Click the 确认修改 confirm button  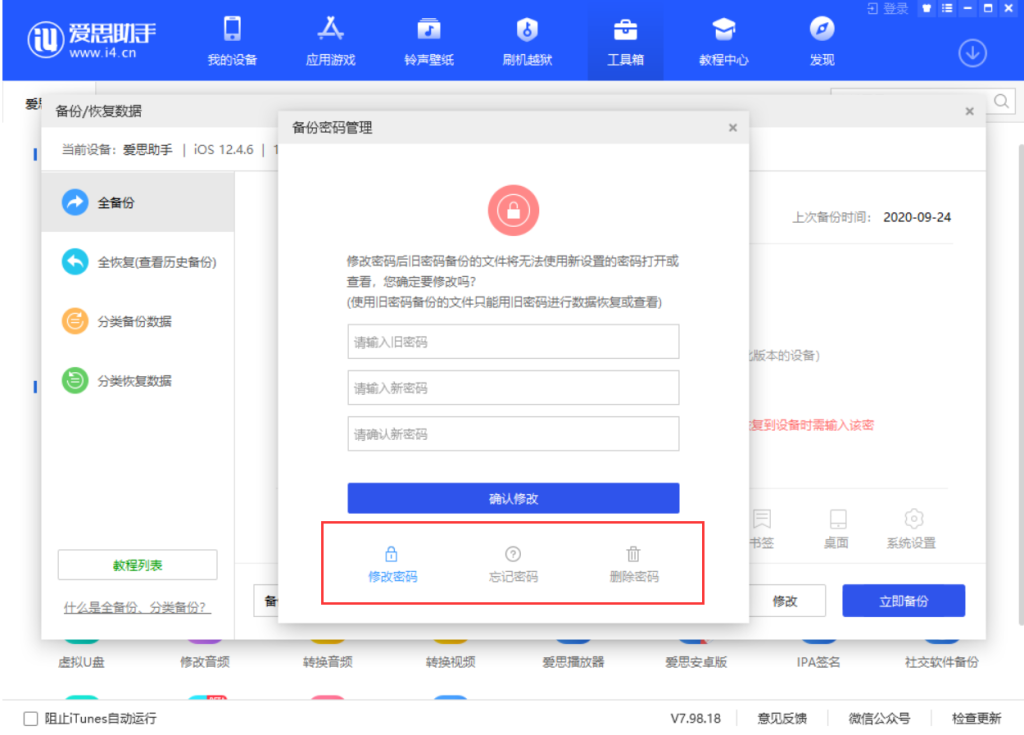pos(513,498)
